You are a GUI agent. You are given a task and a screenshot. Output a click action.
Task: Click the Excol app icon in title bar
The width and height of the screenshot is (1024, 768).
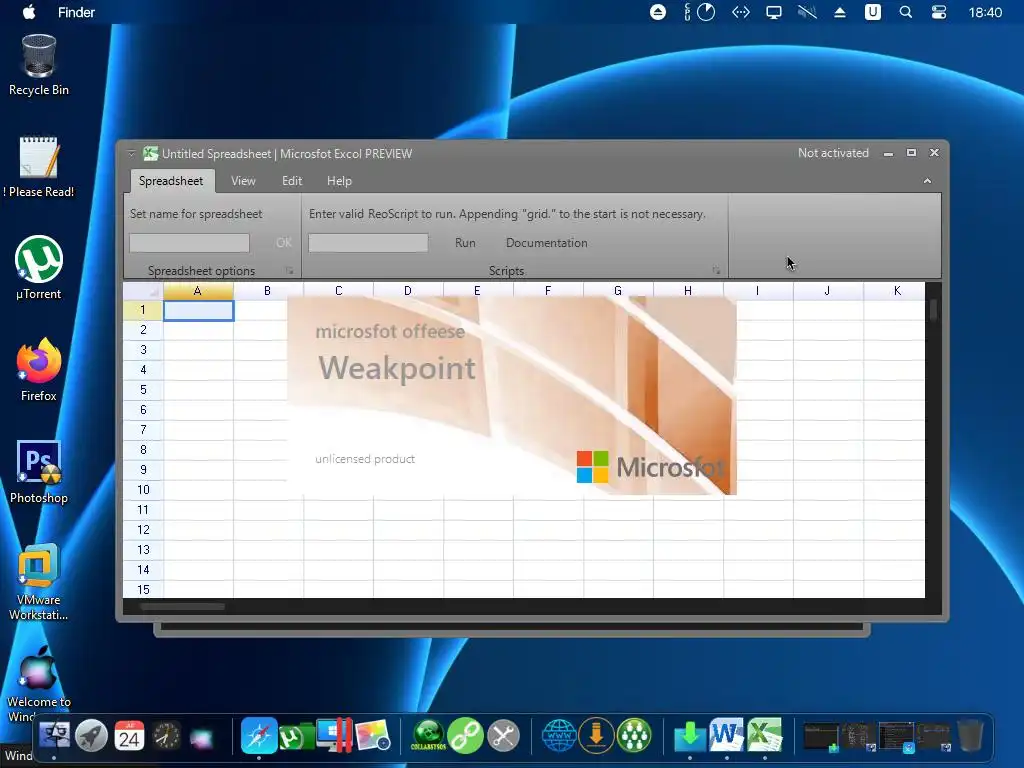[x=150, y=153]
